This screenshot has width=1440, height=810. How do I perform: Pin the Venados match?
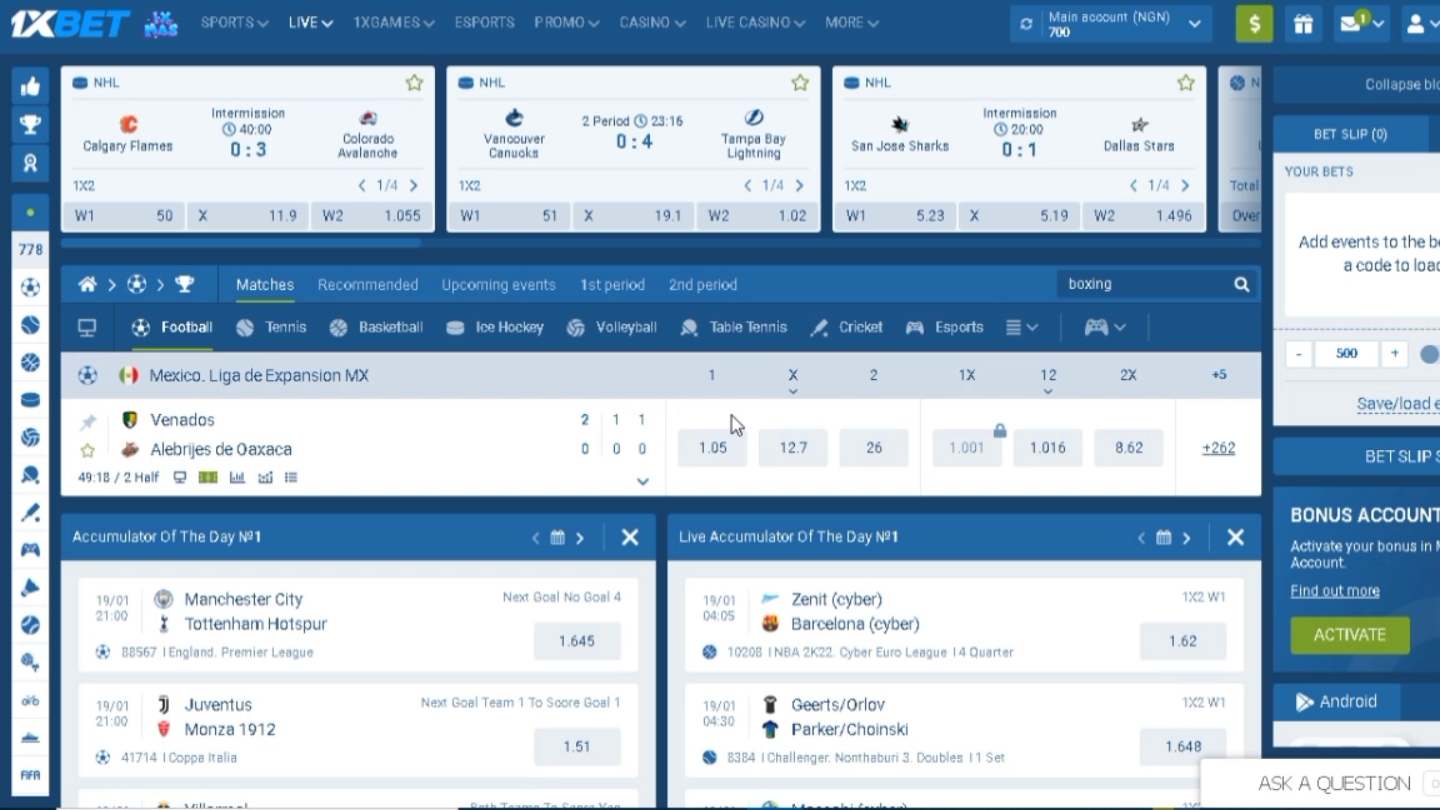point(88,421)
